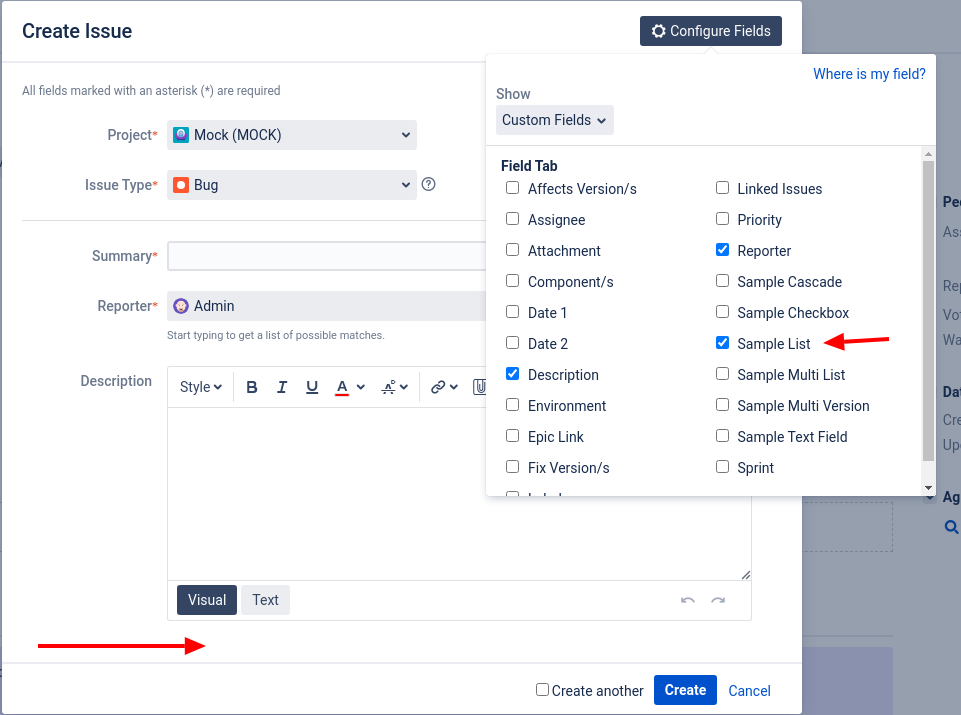Tick the Sample Checkbox field
Viewport: 961px width, 715px height.
pos(723,311)
